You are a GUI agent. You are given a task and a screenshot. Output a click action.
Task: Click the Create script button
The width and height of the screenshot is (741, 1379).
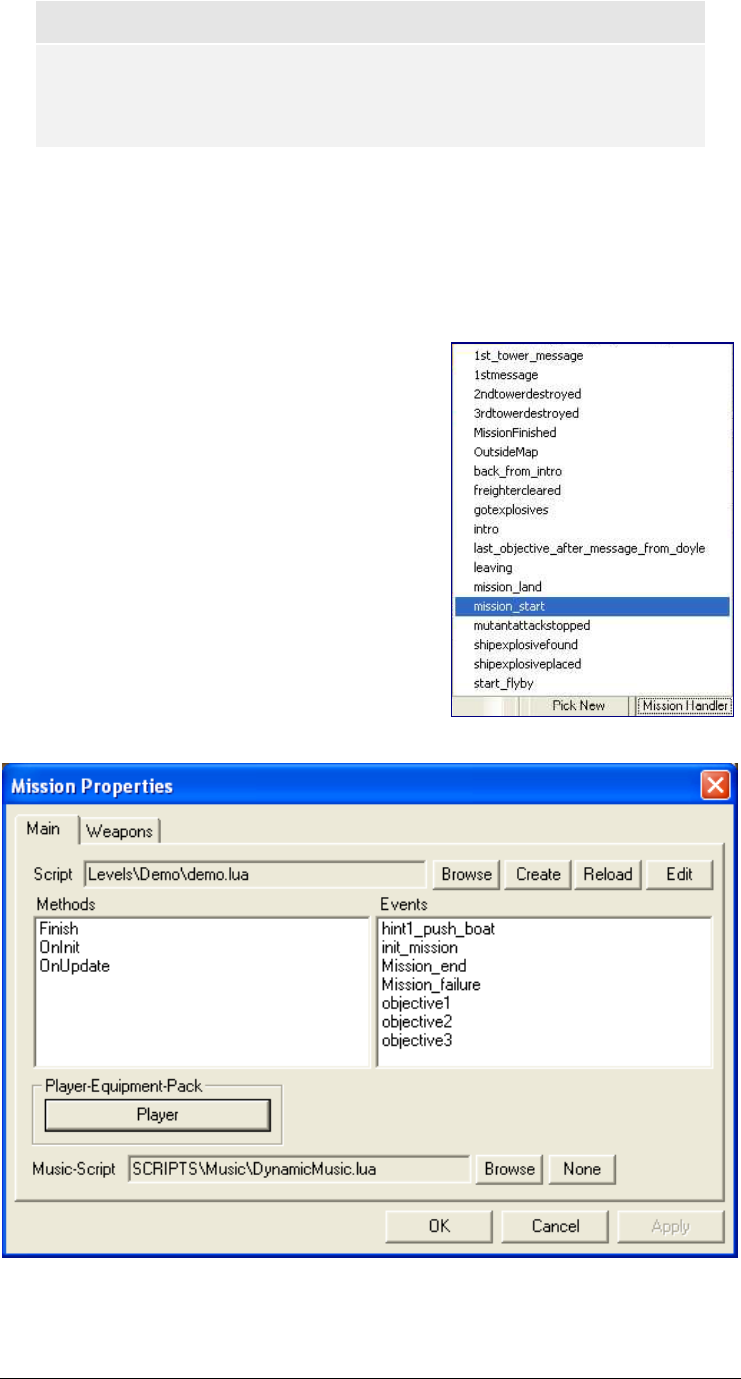click(538, 874)
